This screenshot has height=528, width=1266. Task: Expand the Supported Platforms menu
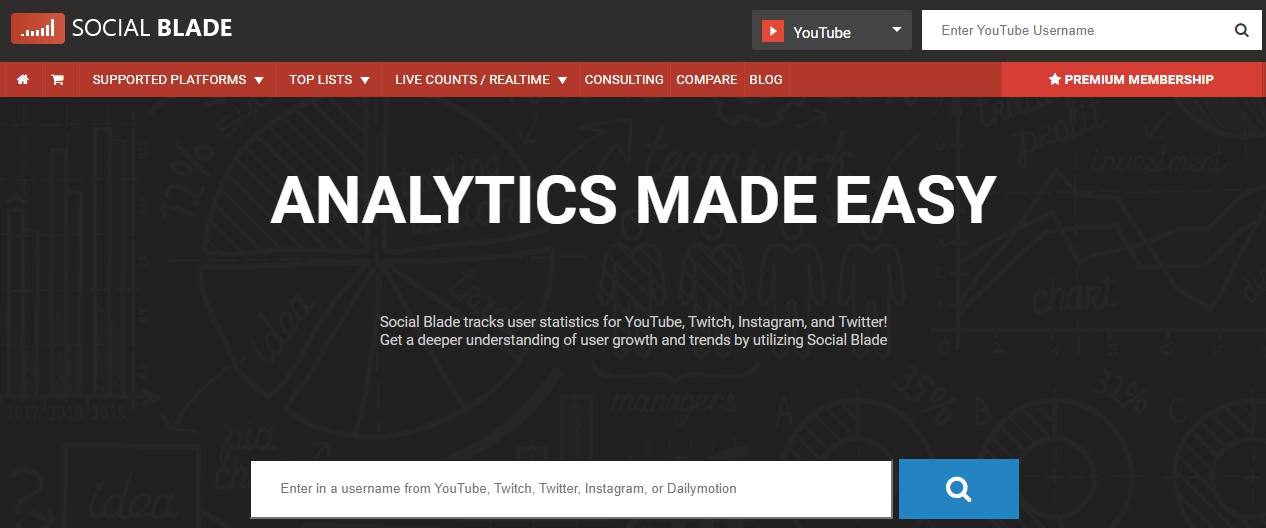pos(178,80)
